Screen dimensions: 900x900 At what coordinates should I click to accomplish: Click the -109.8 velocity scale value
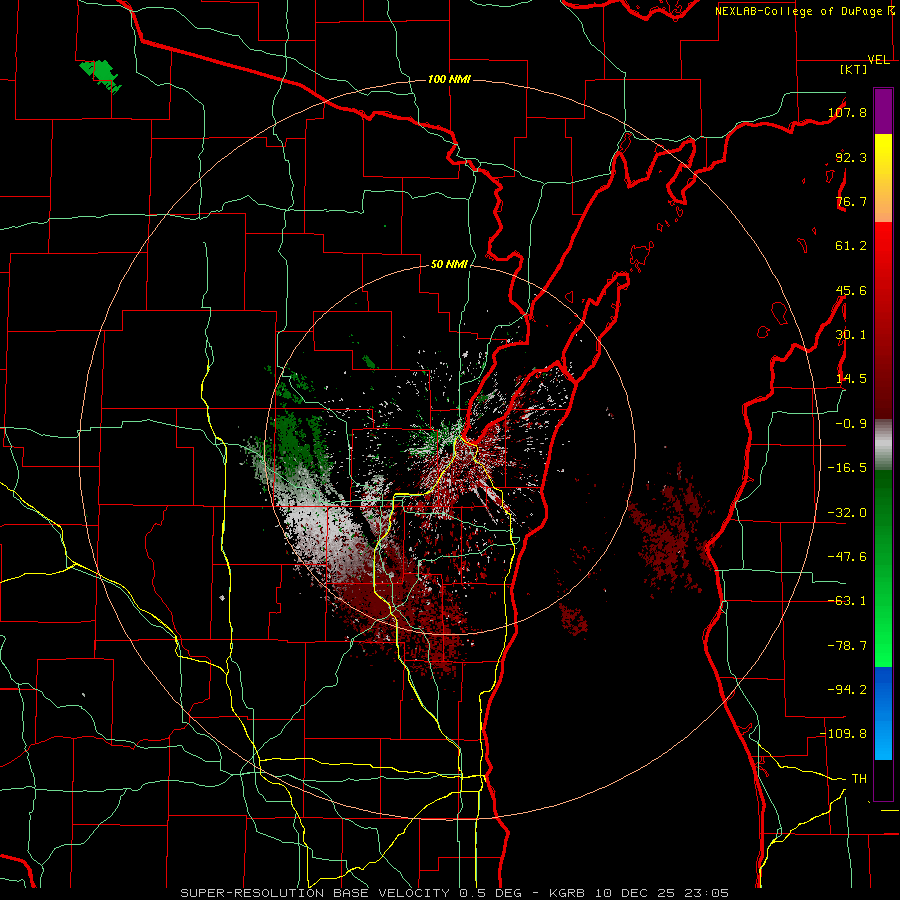click(844, 734)
